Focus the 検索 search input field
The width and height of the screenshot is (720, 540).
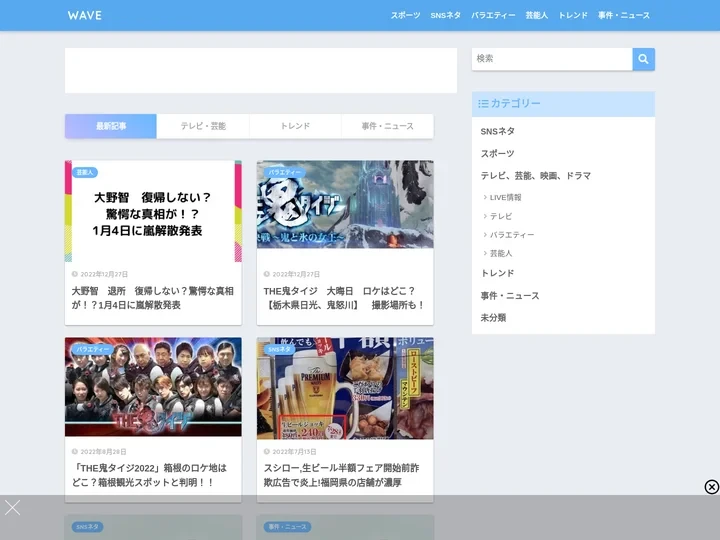pos(552,59)
